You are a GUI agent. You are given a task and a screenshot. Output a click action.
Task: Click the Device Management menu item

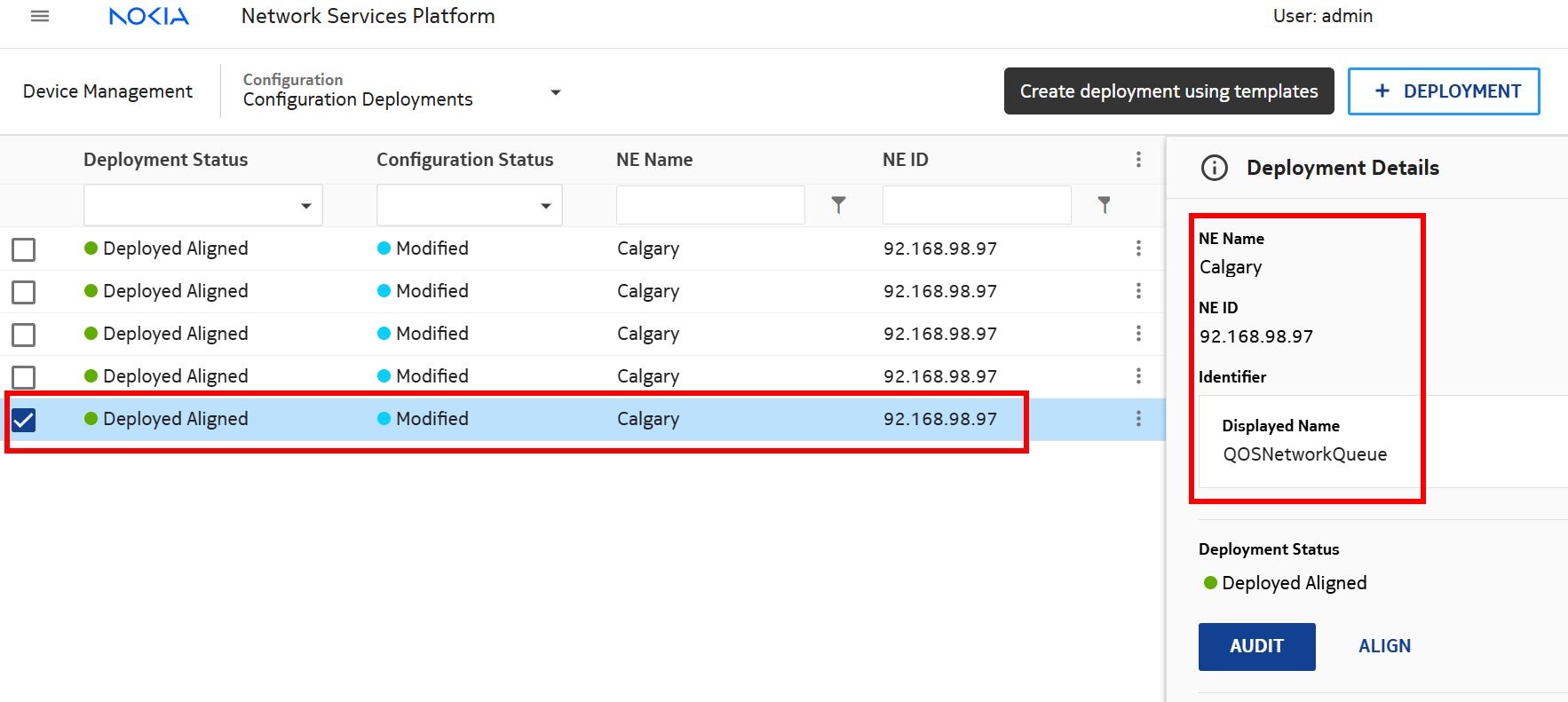(107, 91)
